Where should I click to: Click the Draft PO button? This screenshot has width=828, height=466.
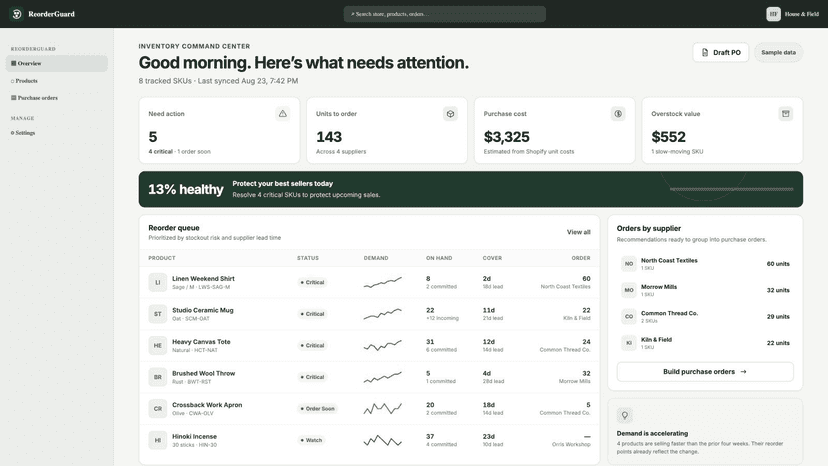click(721, 52)
